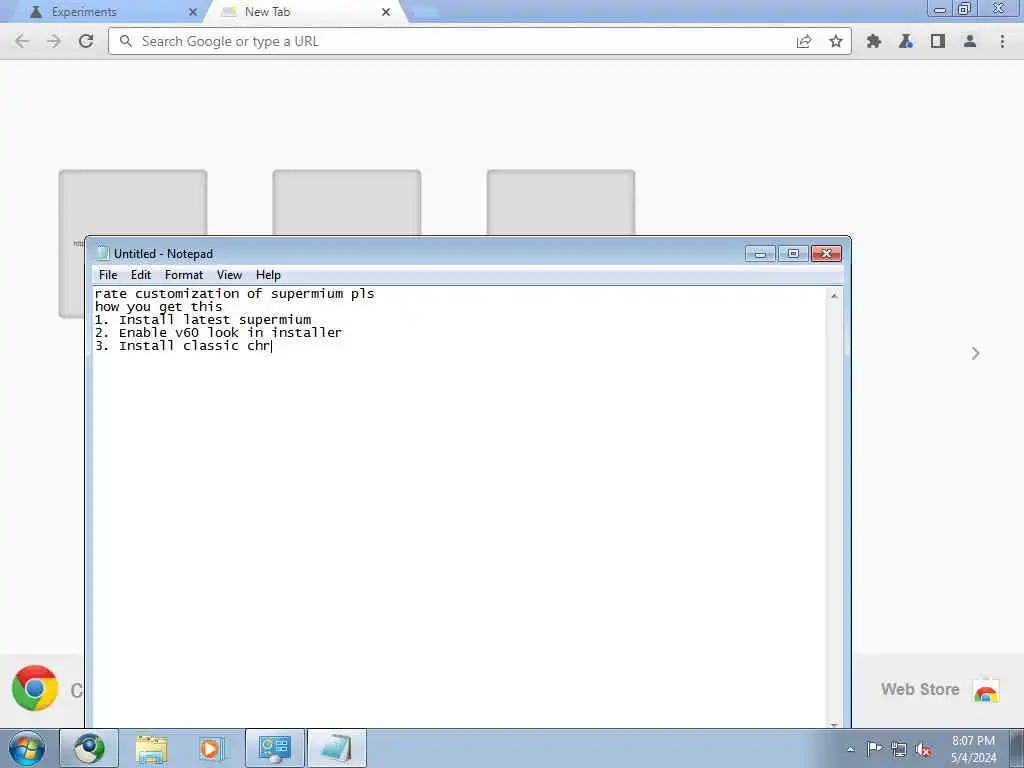Click the Show desktop button
The image size is (1024, 768).
(x=1016, y=748)
